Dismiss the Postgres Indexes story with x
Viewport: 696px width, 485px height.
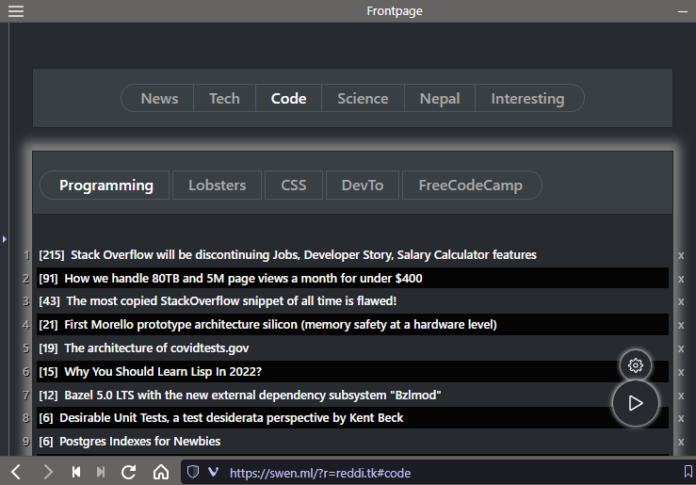[680, 442]
